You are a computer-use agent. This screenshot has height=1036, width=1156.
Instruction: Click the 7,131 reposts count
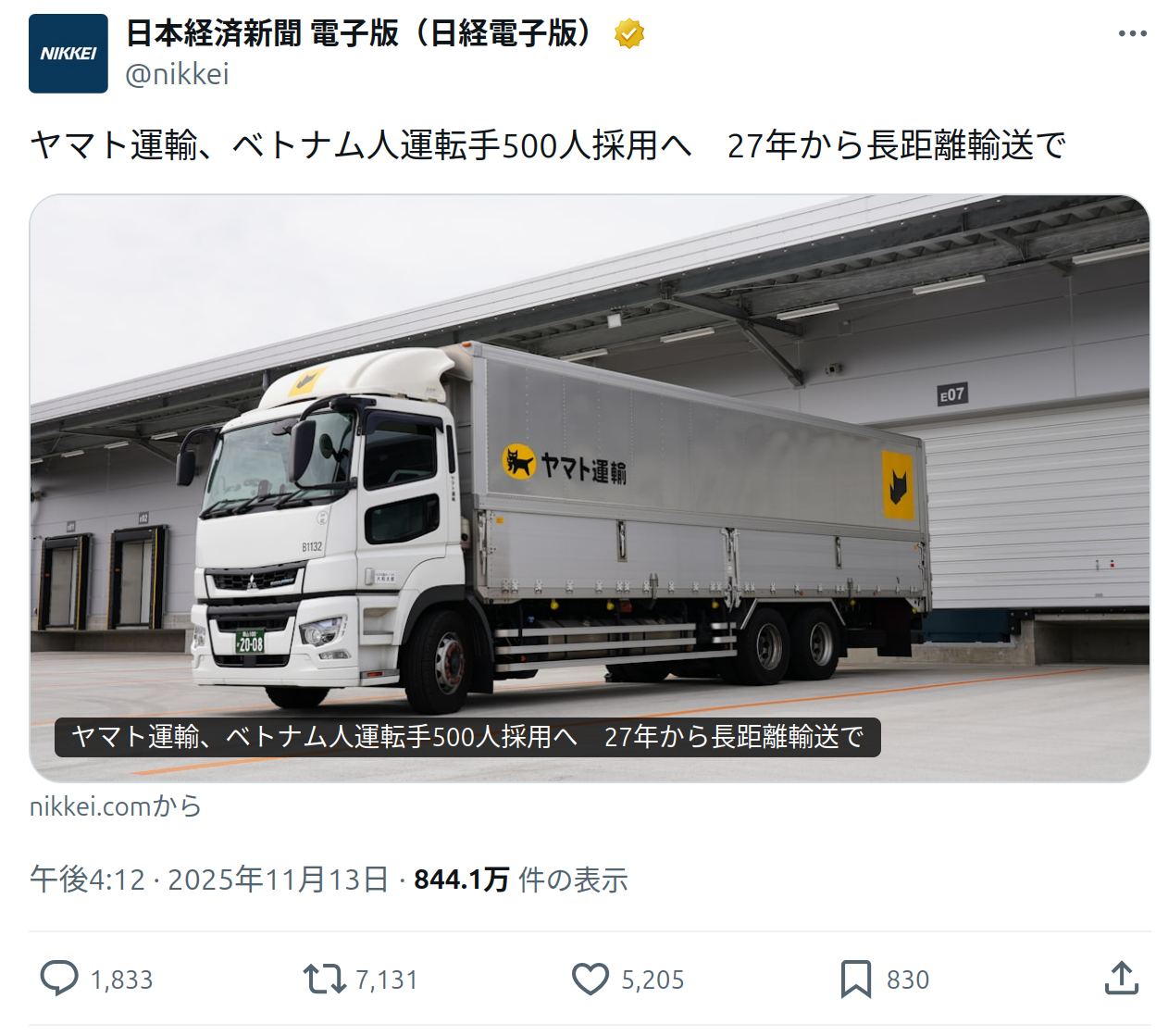(x=387, y=980)
